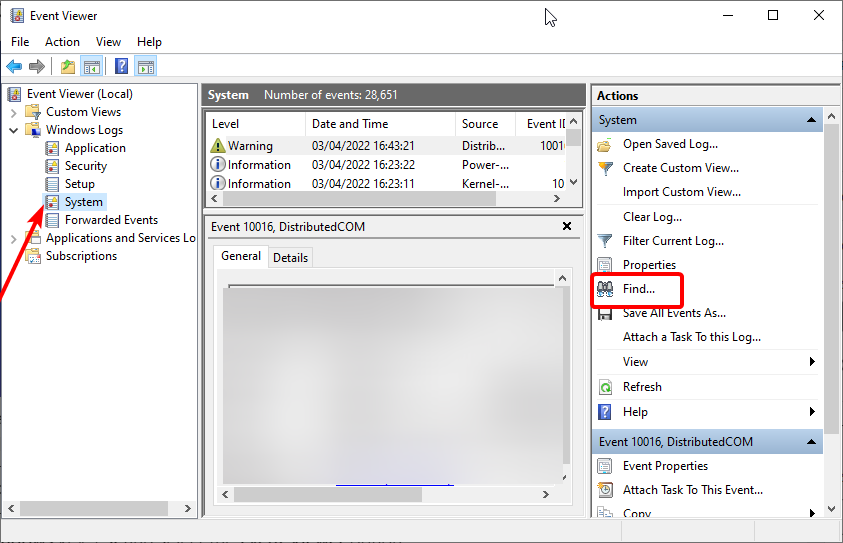The image size is (843, 543).
Task: Click the Filter Current Log funnel icon
Action: coord(605,241)
